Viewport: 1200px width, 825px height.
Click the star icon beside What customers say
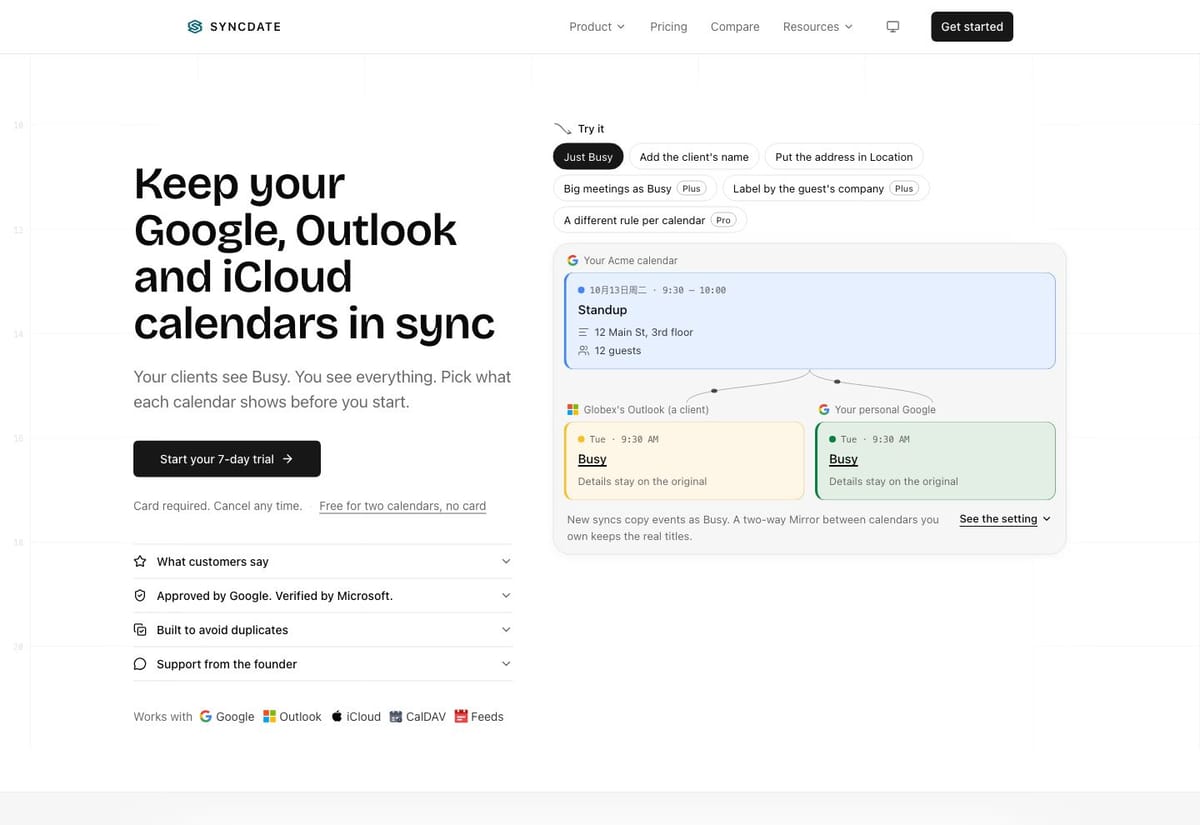click(140, 562)
